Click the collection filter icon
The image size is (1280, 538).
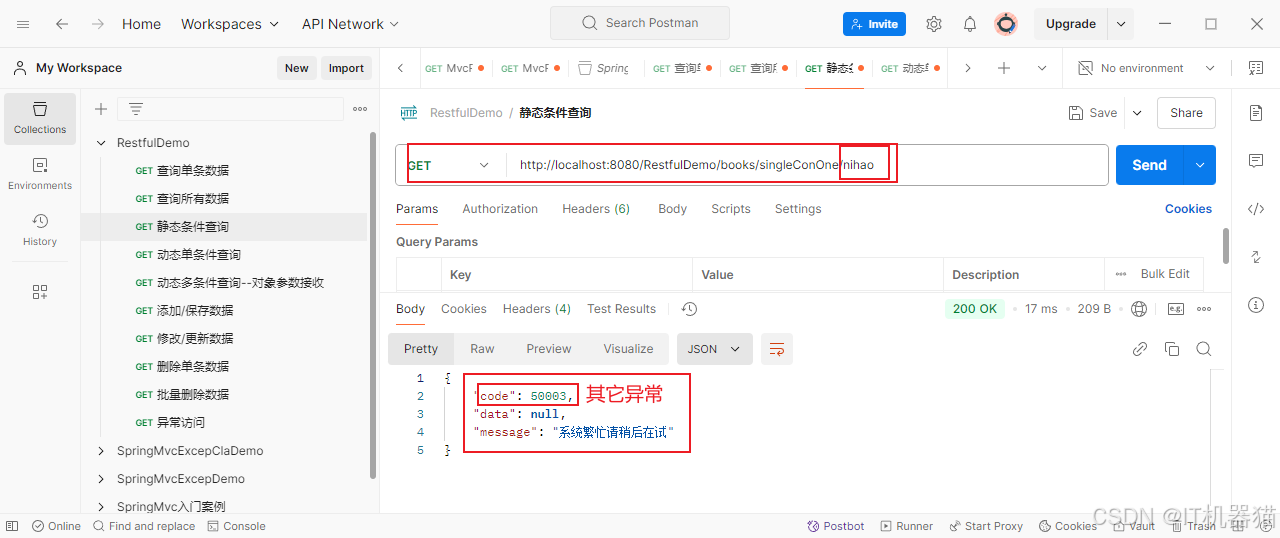136,109
